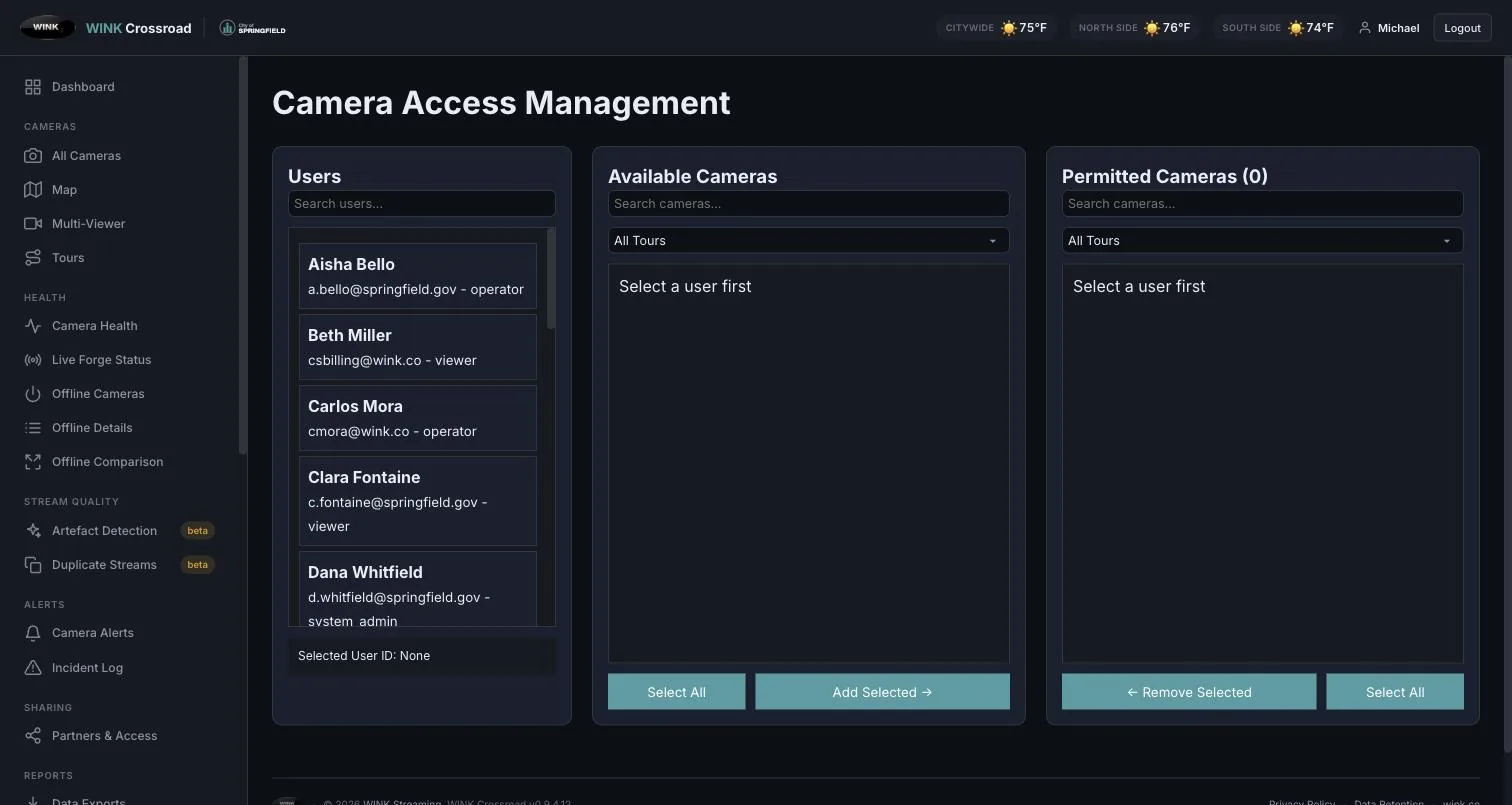This screenshot has height=805, width=1512.
Task: Click the Citywide 75°F temperature
Action: click(x=1033, y=28)
